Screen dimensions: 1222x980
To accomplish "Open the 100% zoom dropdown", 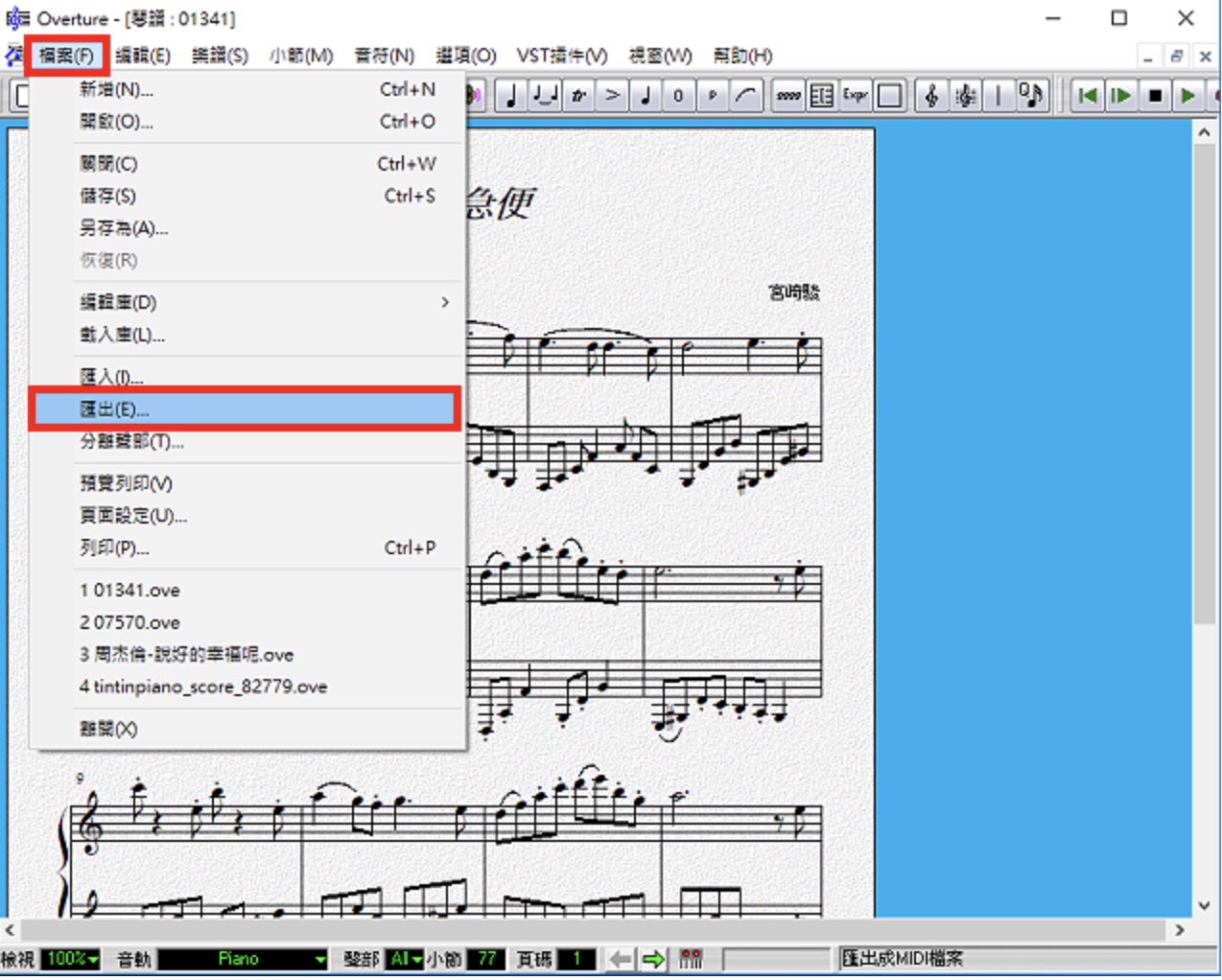I will point(71,959).
